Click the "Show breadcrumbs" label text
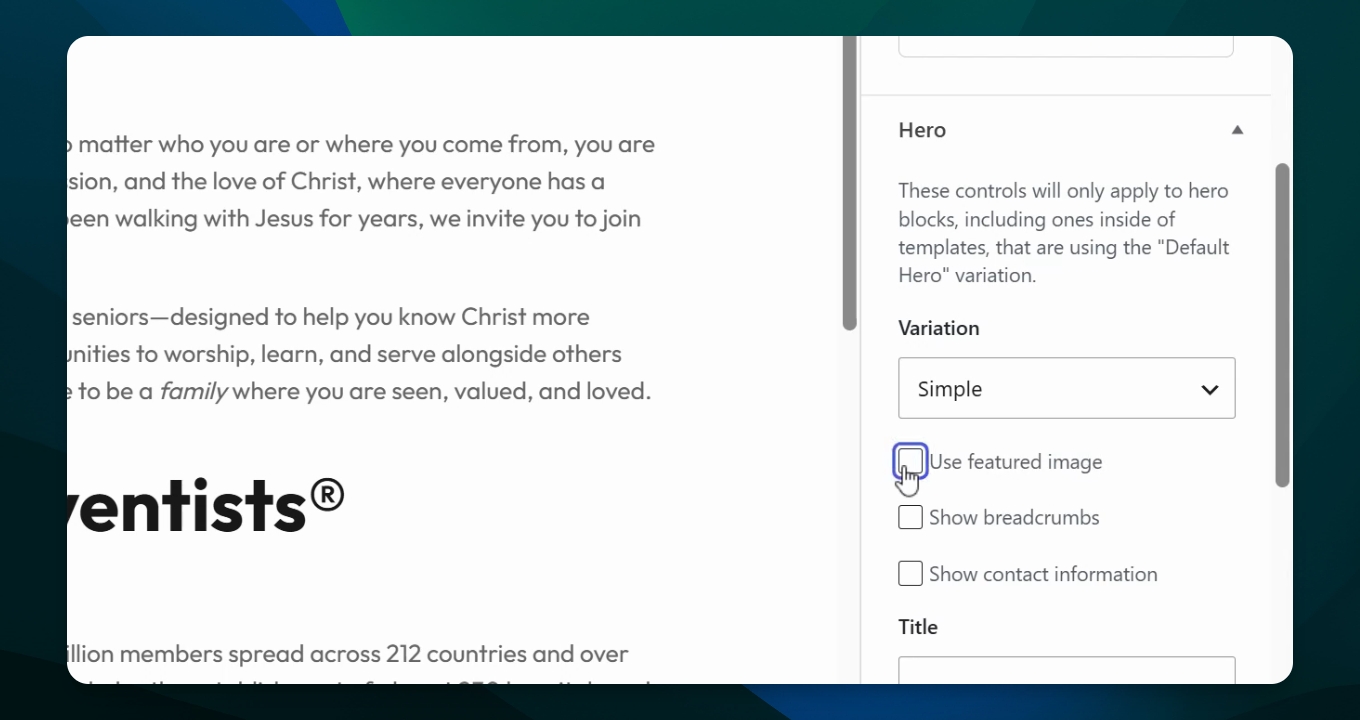 pos(1014,518)
